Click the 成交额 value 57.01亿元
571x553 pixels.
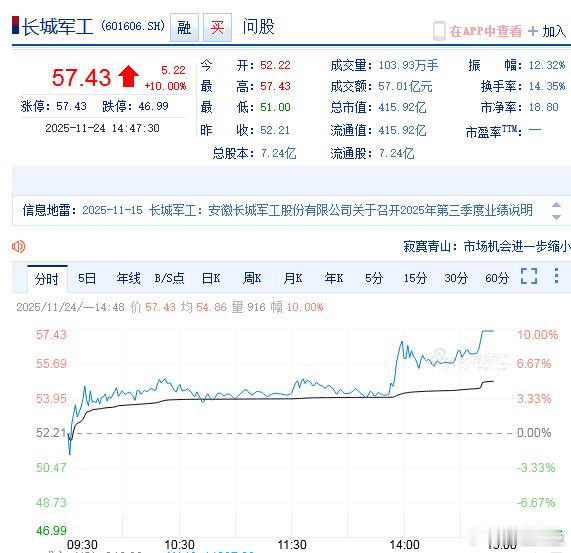click(x=405, y=87)
